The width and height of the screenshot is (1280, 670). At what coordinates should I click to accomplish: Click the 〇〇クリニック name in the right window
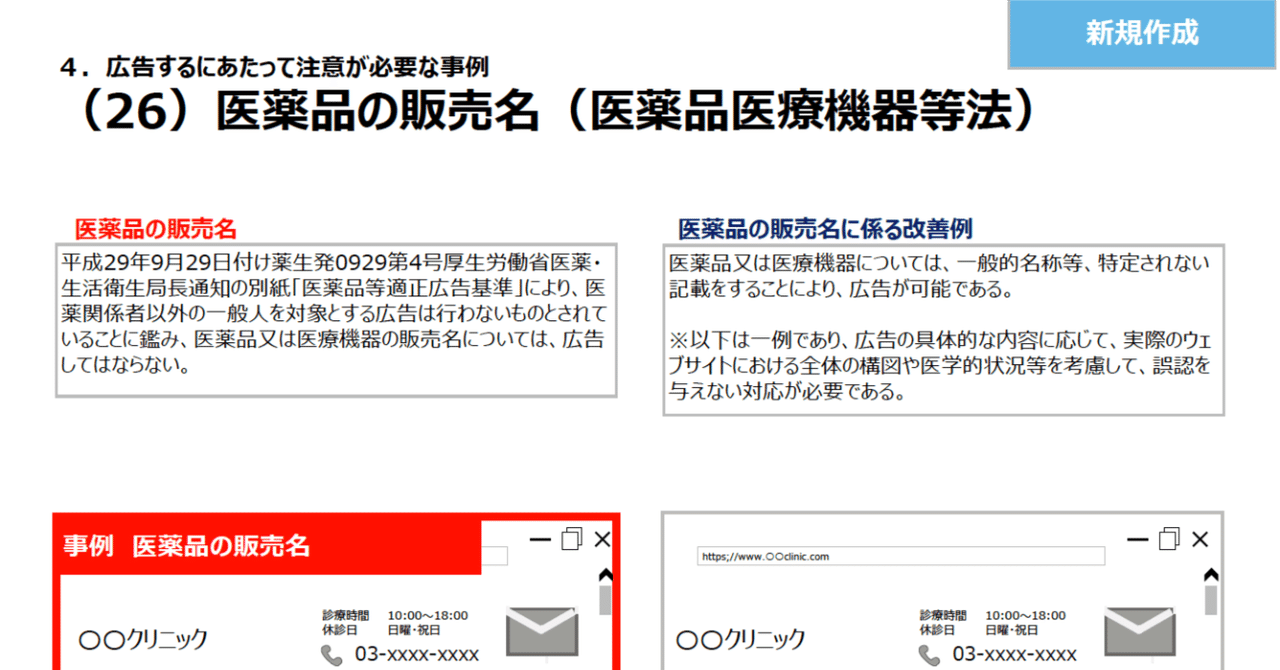tap(742, 640)
